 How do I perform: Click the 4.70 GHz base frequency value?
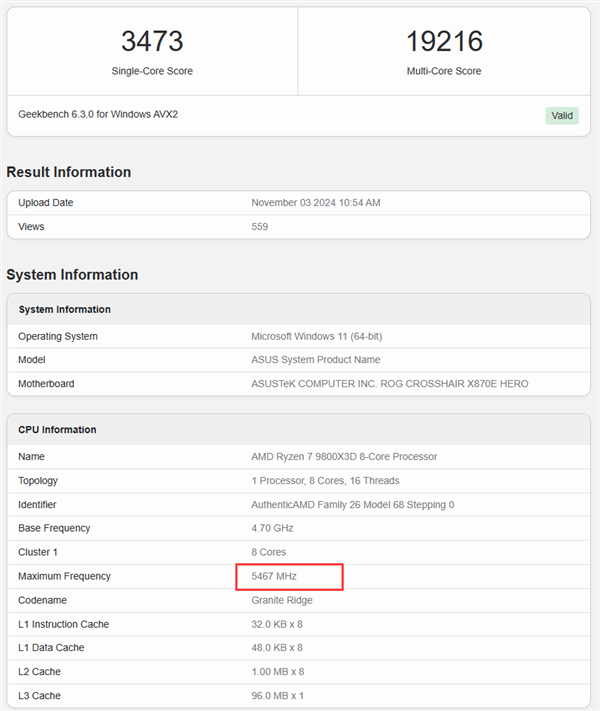(x=272, y=528)
